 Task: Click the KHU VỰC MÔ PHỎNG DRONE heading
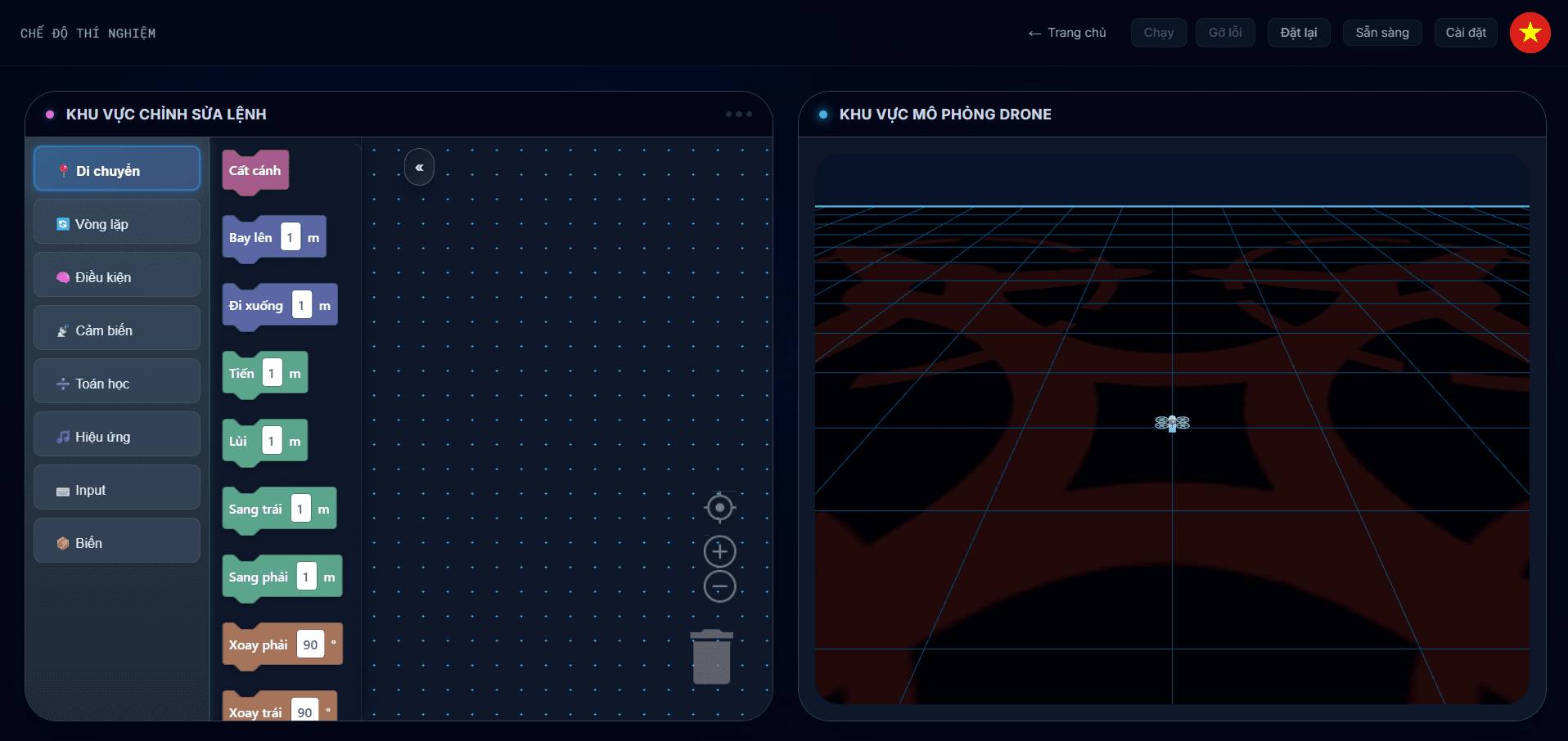pyautogui.click(x=945, y=115)
